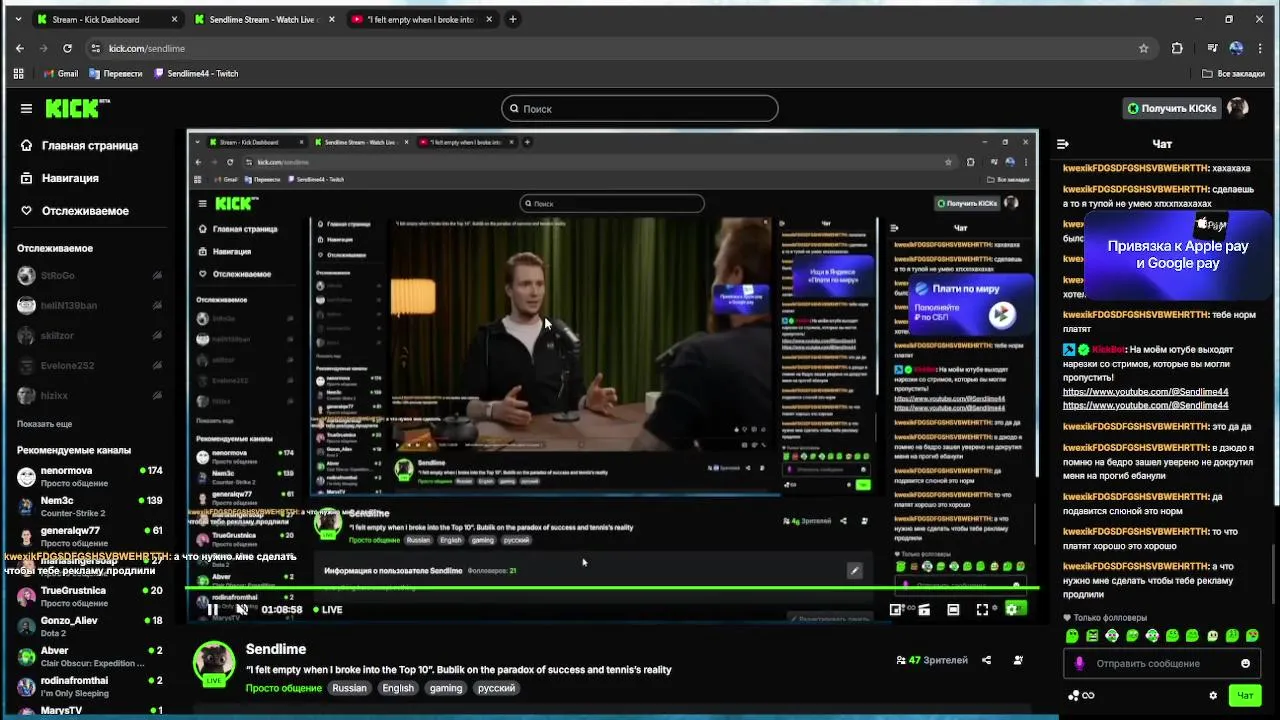Collapse the chat panel arrow icon

pos(1063,144)
